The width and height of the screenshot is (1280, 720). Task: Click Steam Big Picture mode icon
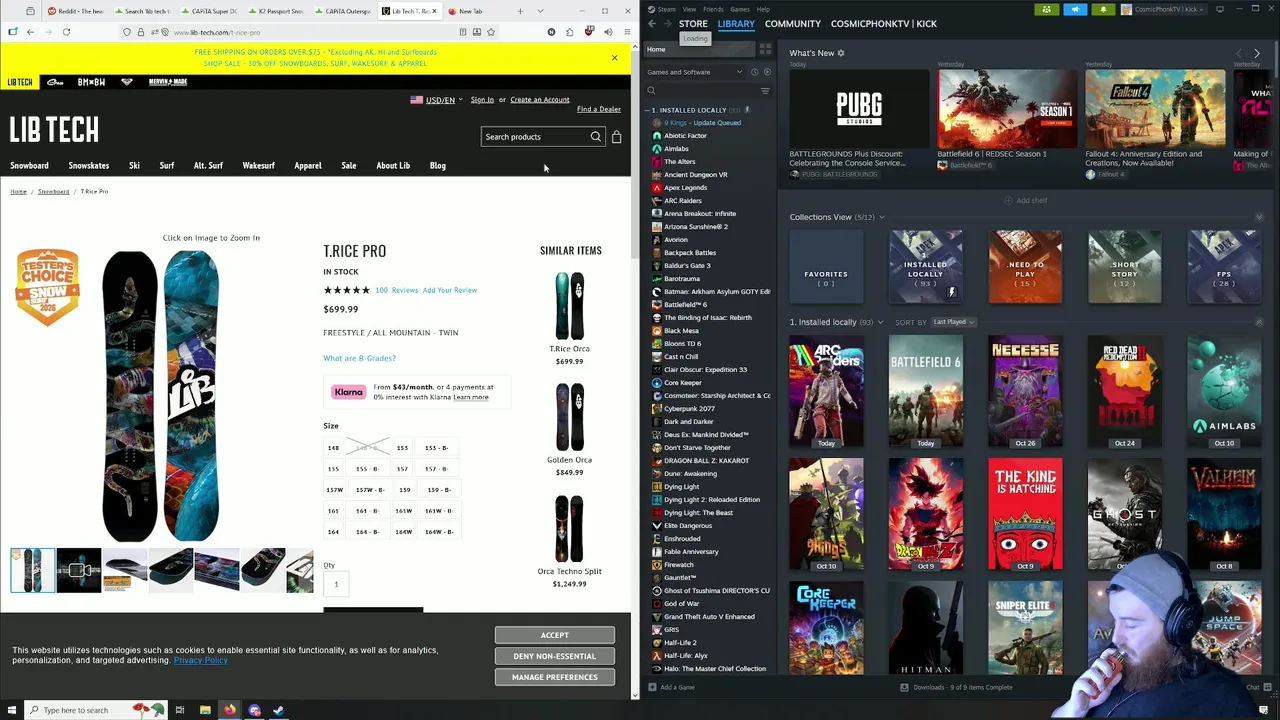point(1219,9)
